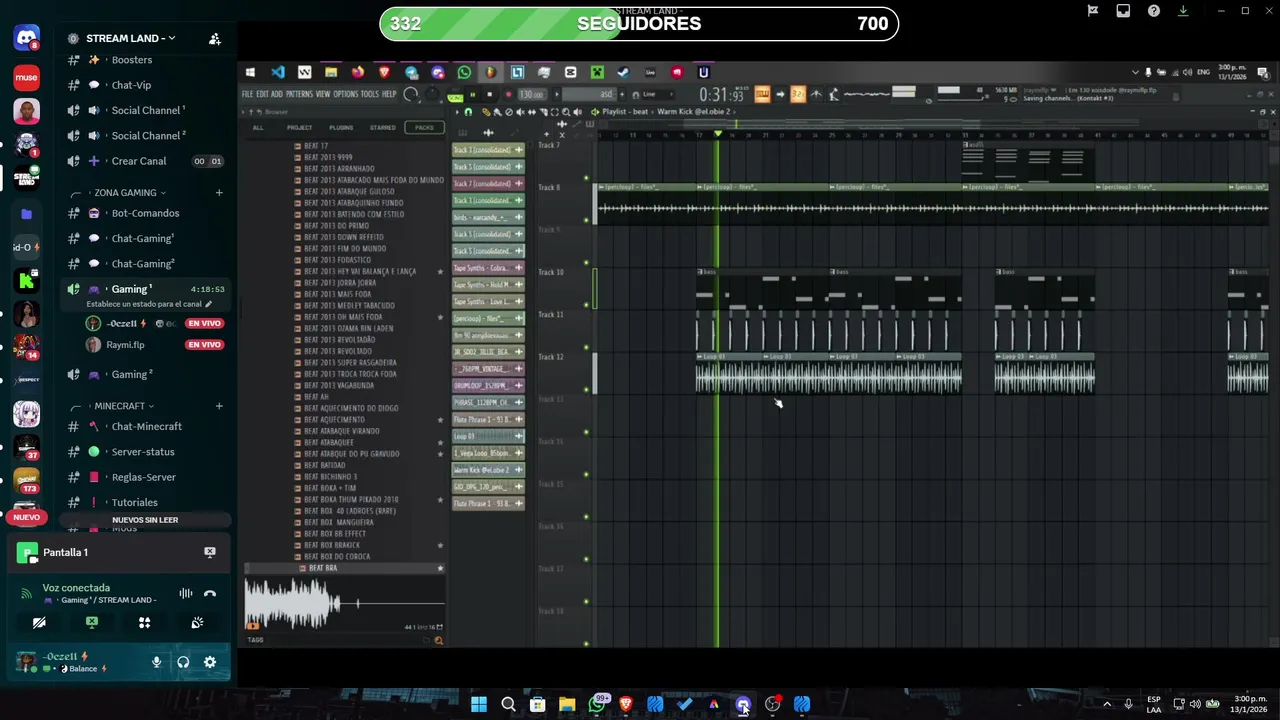Open File Explorer on bottom taskbar
The width and height of the screenshot is (1280, 720).
(x=567, y=705)
